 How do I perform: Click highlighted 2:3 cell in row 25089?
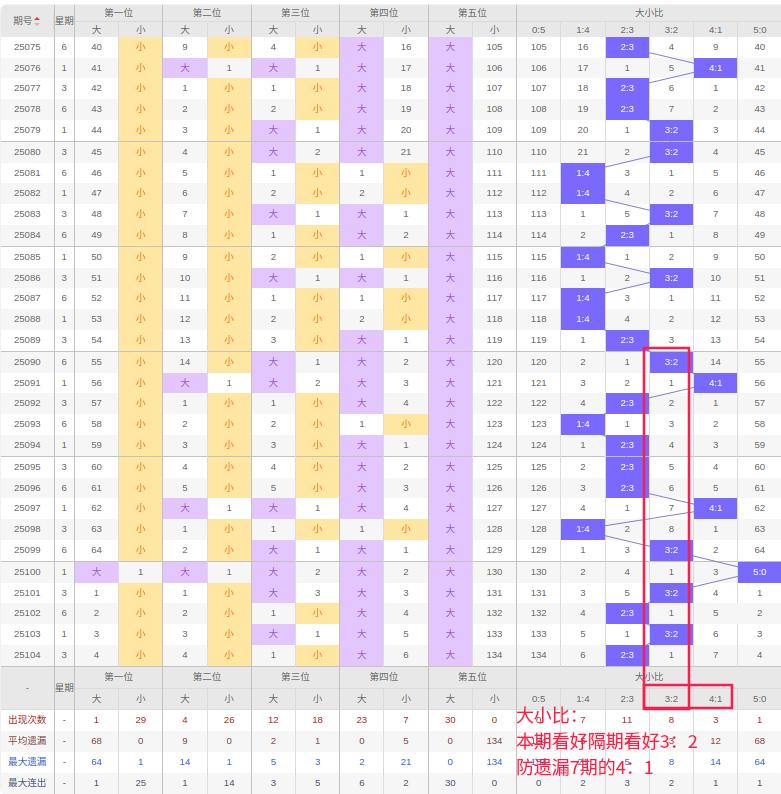(x=627, y=340)
